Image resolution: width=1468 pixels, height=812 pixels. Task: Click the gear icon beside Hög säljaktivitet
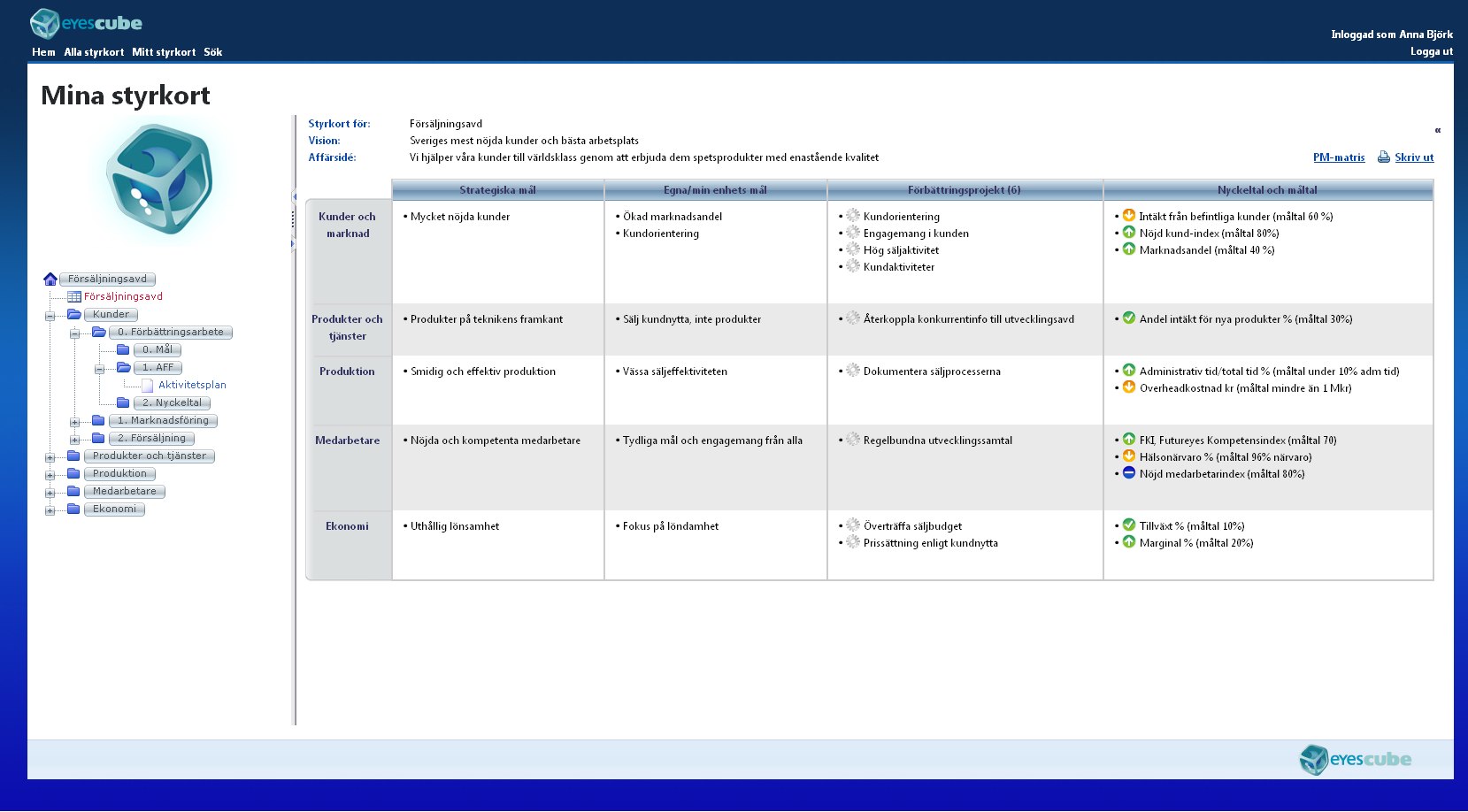pos(853,249)
